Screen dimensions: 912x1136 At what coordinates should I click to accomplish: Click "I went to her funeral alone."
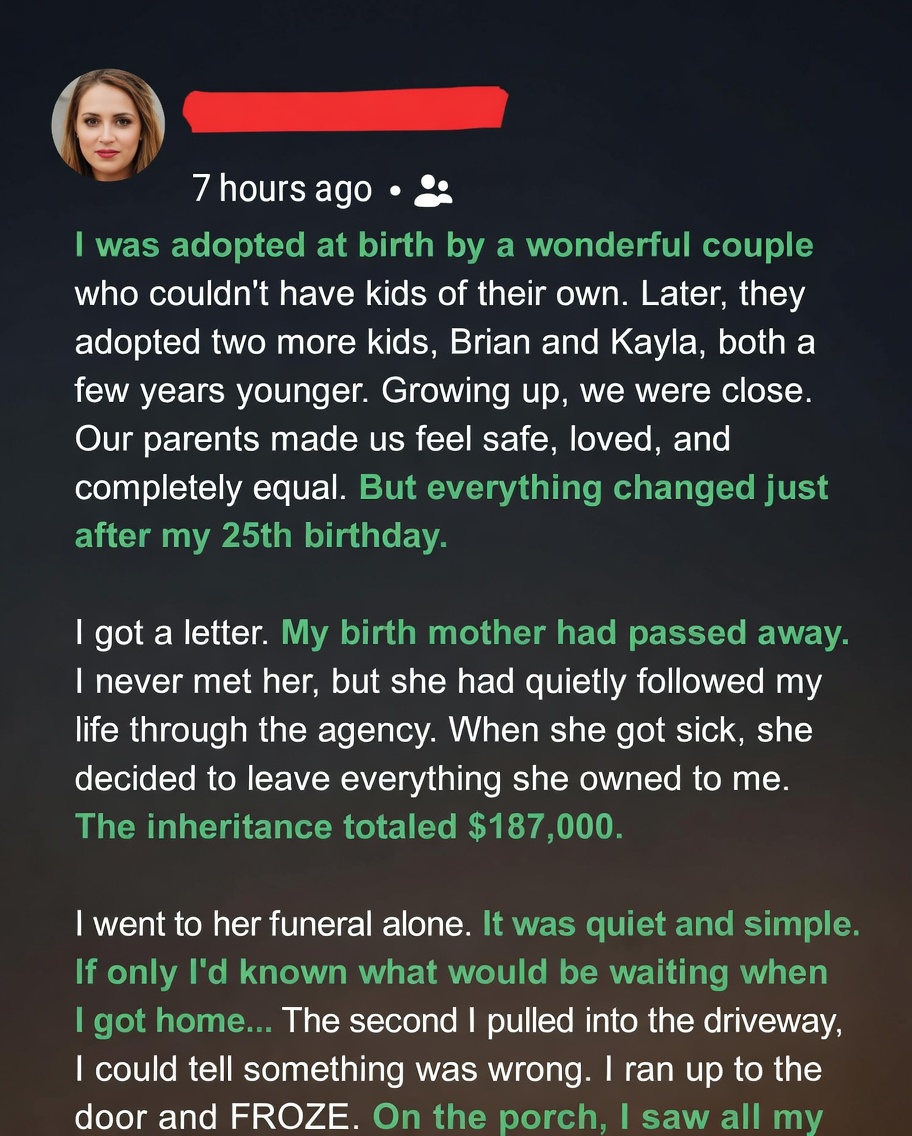click(x=272, y=925)
